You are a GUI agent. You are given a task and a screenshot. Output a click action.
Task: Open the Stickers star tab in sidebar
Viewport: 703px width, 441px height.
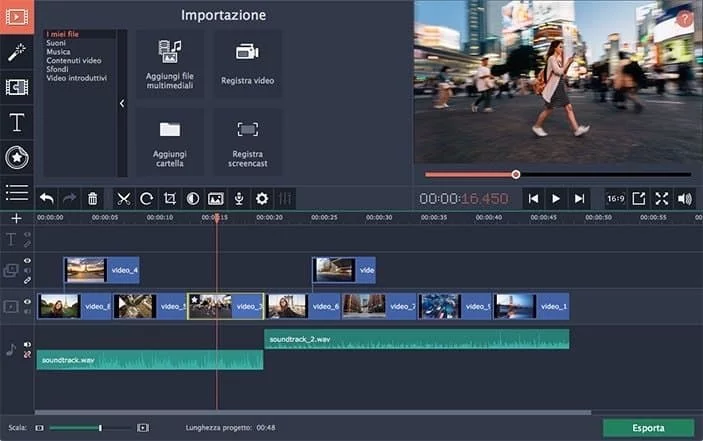pos(17,157)
